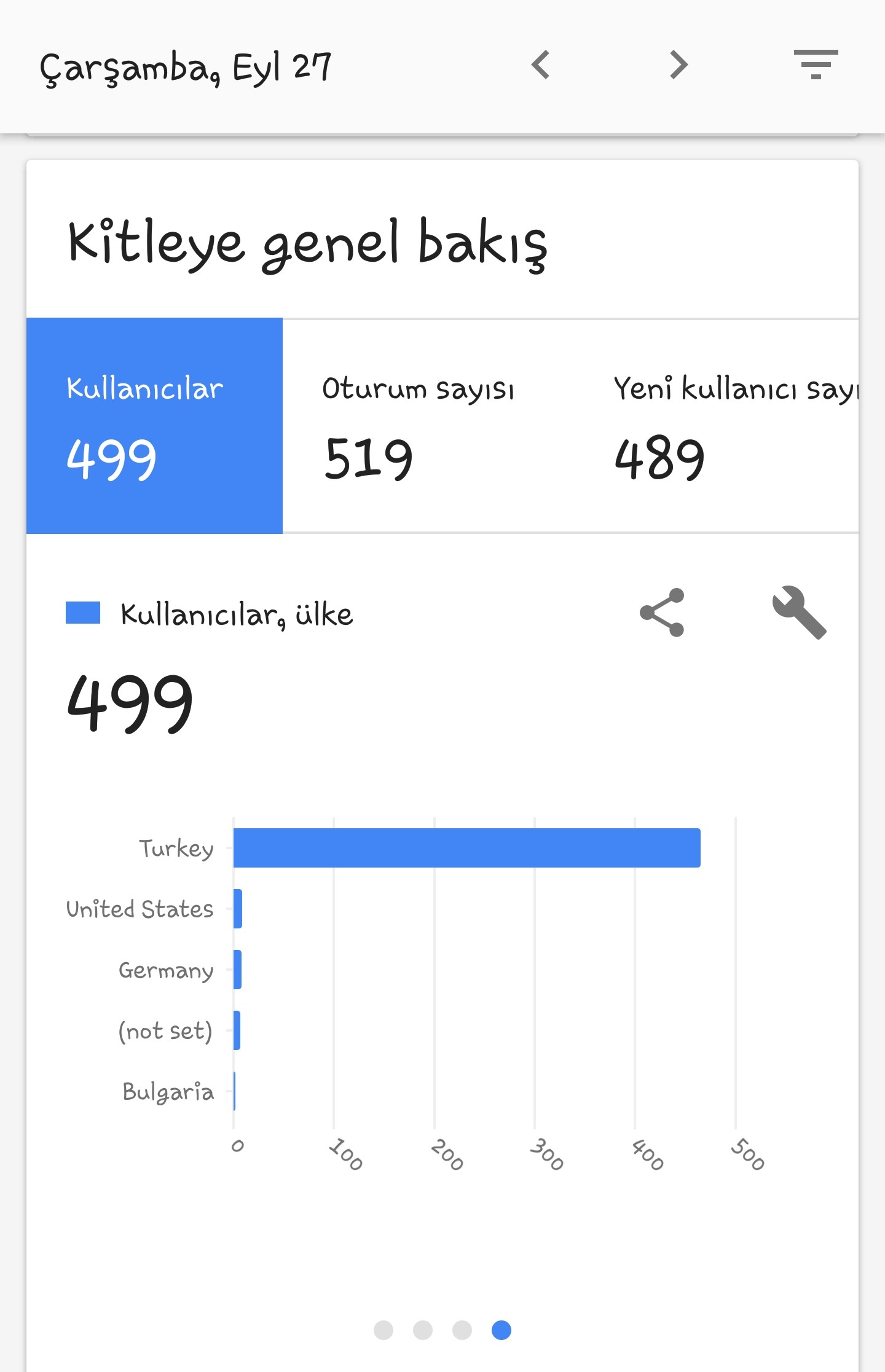Image resolution: width=885 pixels, height=1372 pixels.
Task: Open the filter menu icon
Action: pyautogui.click(x=816, y=65)
